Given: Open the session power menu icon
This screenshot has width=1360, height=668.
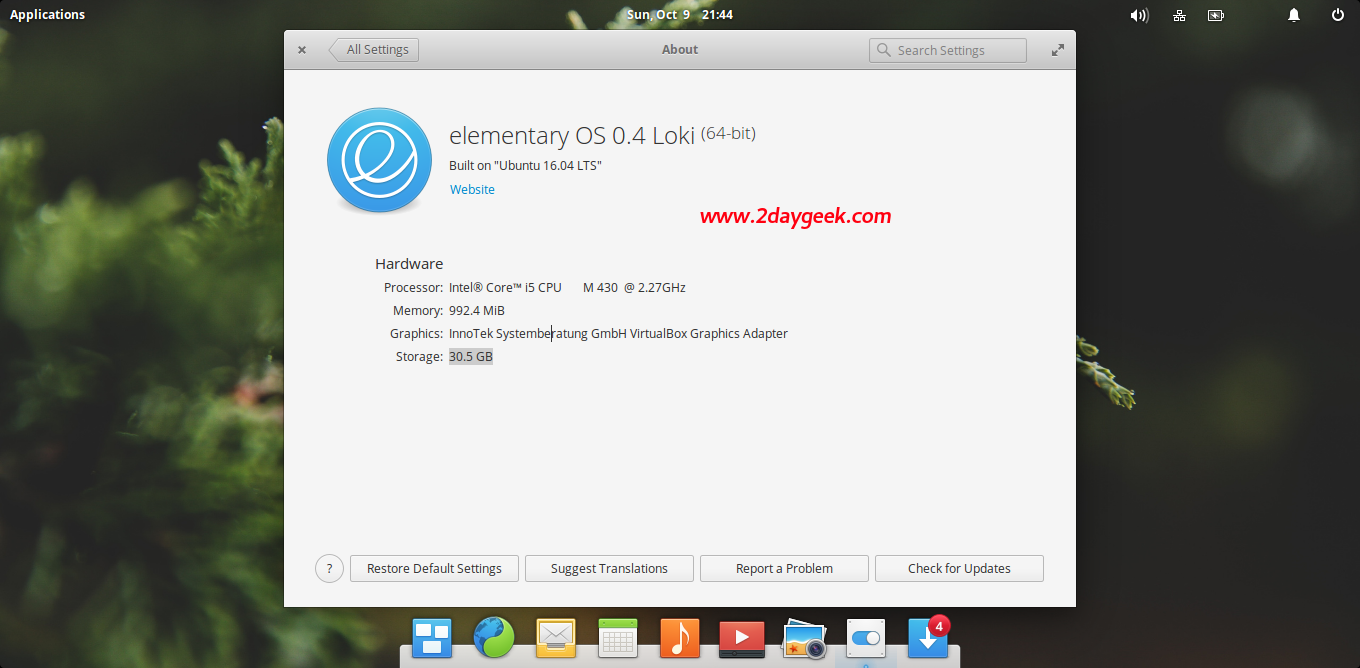Looking at the screenshot, I should tap(1338, 15).
